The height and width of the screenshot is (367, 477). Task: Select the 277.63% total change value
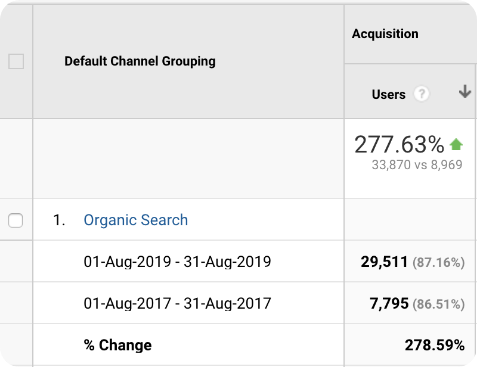399,145
